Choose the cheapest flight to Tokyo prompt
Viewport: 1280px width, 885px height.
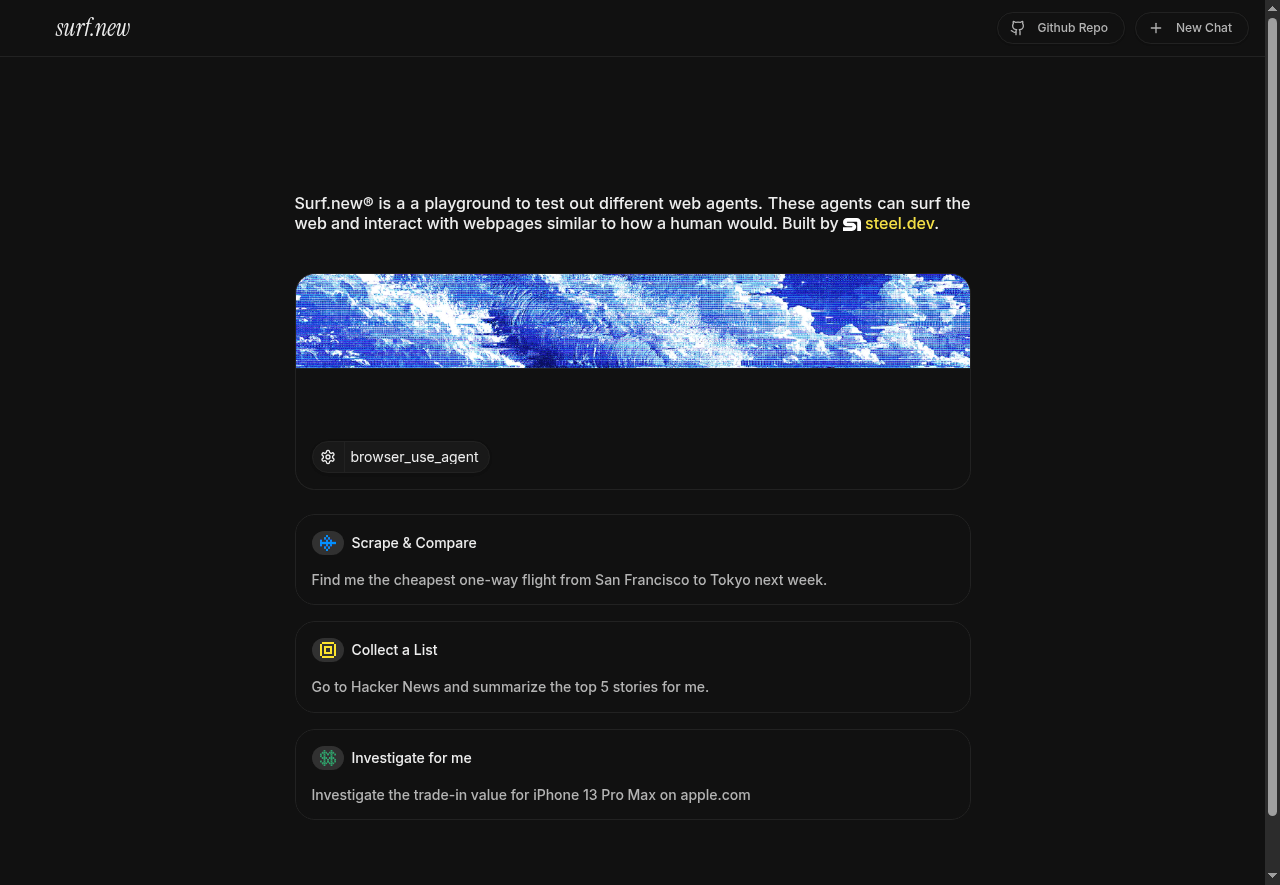tap(569, 580)
